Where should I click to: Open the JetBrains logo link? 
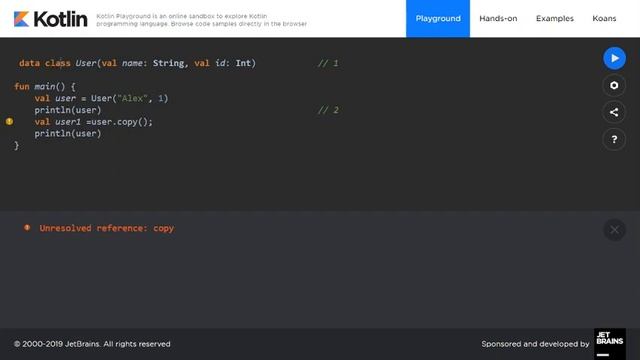(x=609, y=344)
